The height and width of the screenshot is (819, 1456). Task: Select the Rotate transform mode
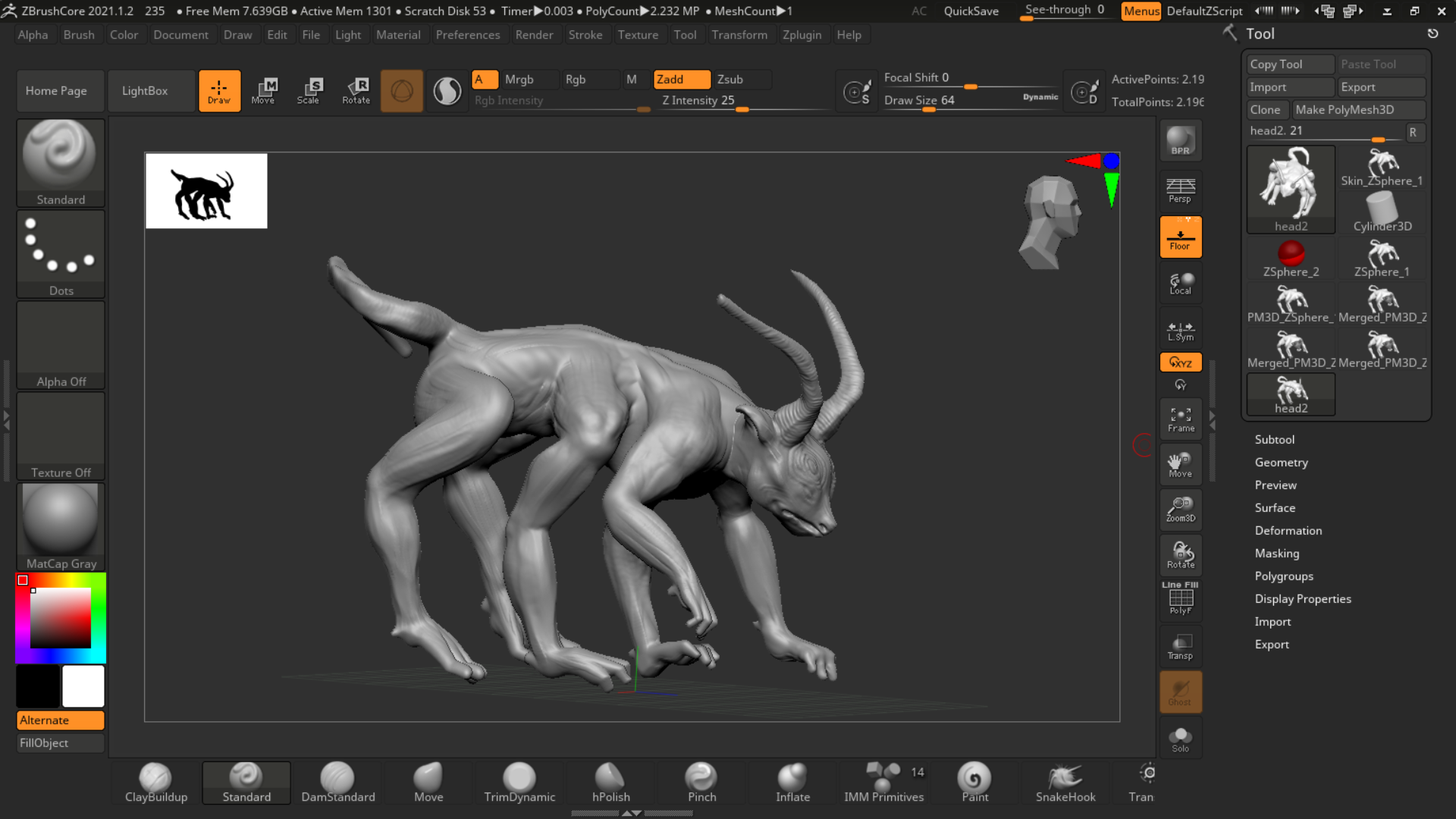[356, 90]
